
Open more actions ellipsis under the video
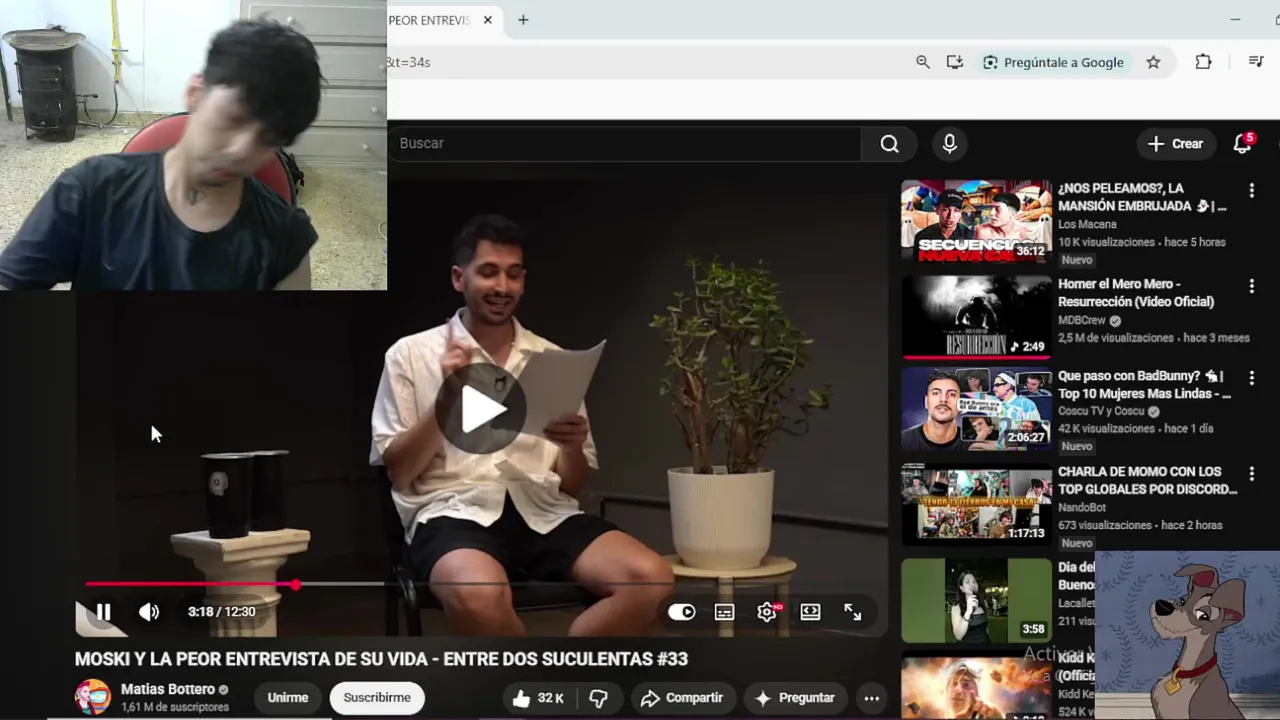click(871, 698)
